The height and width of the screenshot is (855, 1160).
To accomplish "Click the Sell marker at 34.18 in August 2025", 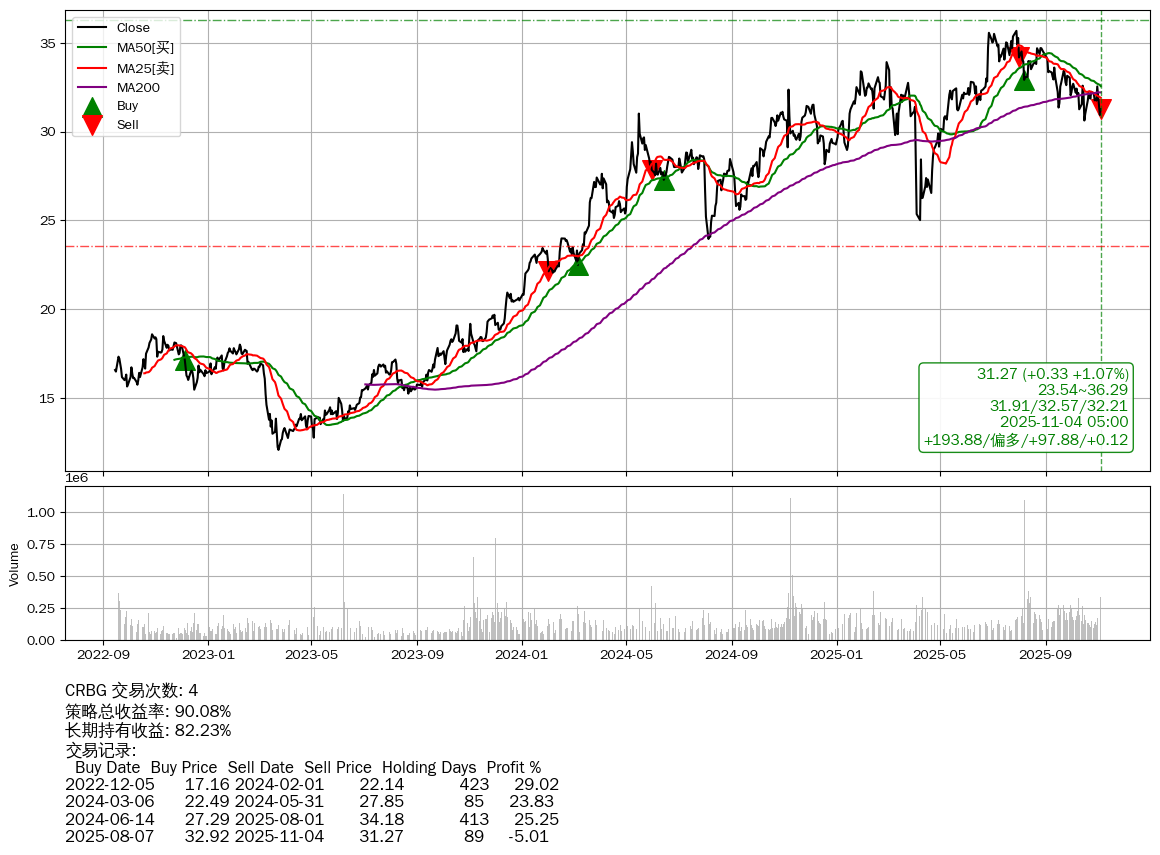I will [1019, 55].
